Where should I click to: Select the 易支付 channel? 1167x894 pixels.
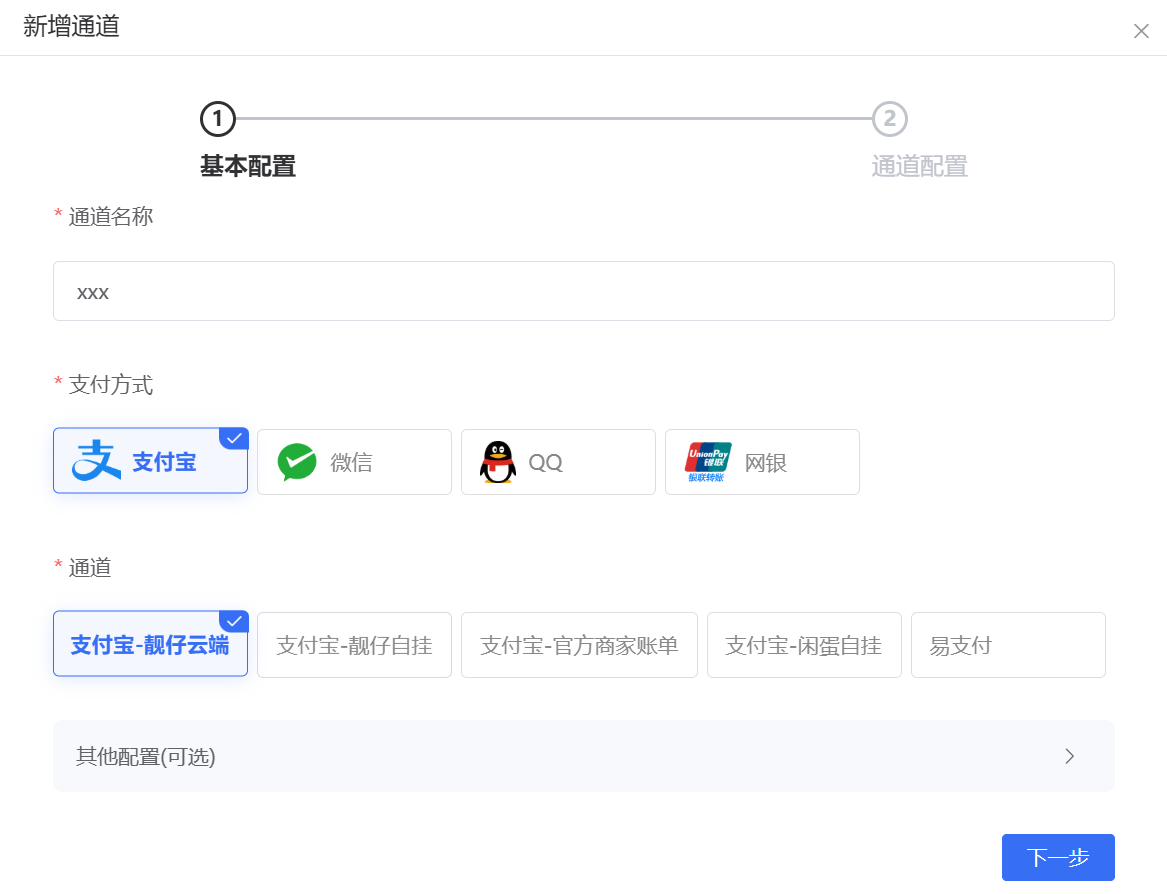[x=1008, y=645]
